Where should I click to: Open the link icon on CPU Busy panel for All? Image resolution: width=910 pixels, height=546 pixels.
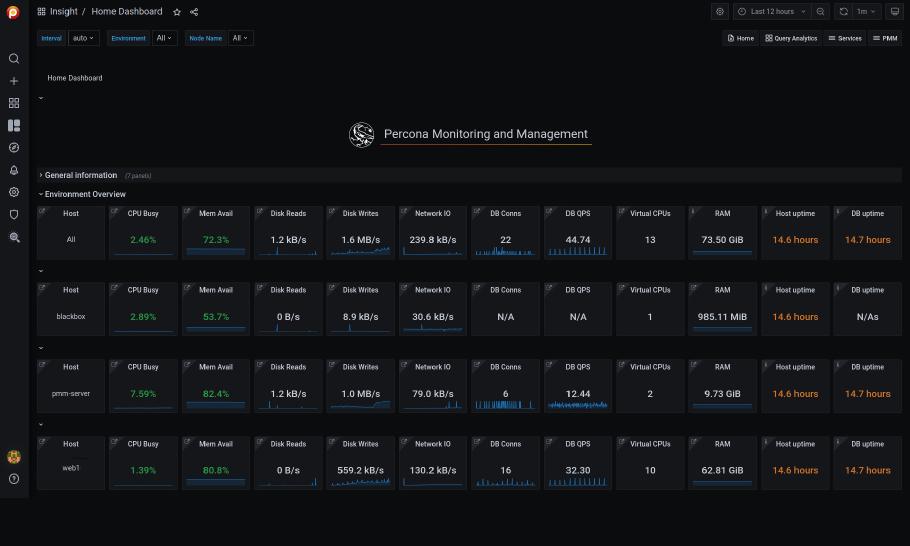(x=114, y=212)
